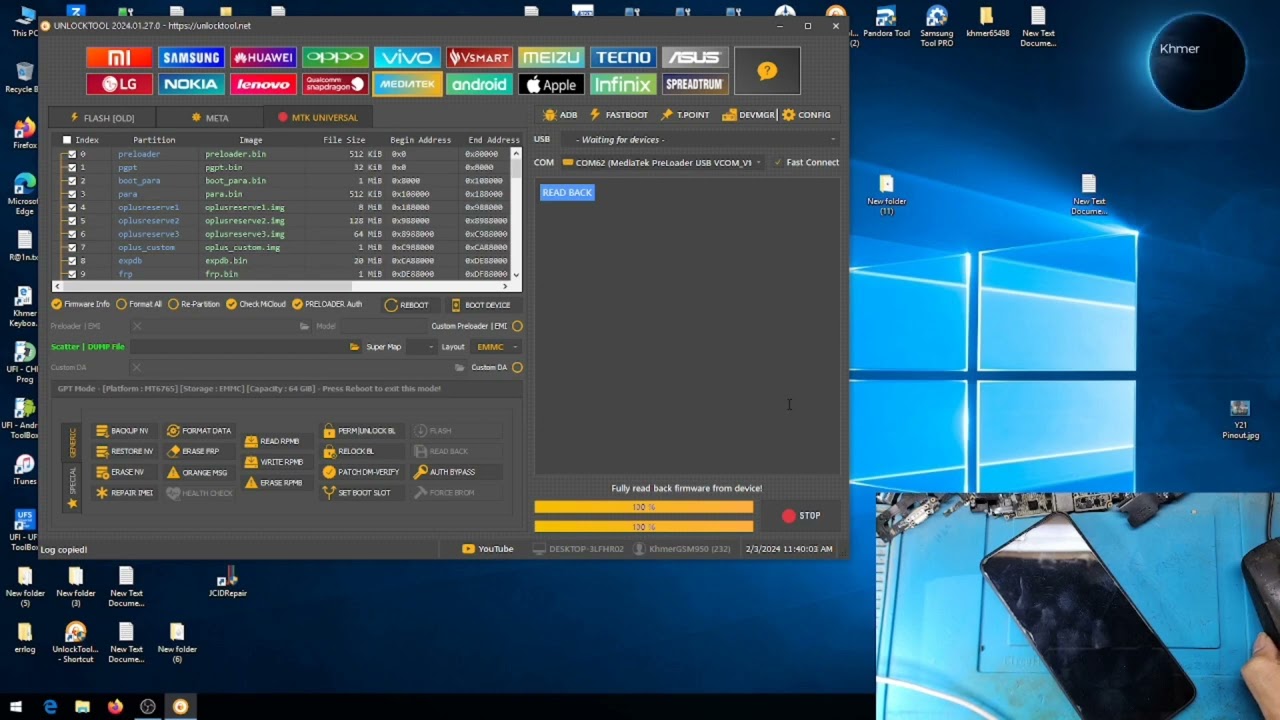Switch to the META tab
Viewport: 1280px width, 720px height.
210,118
